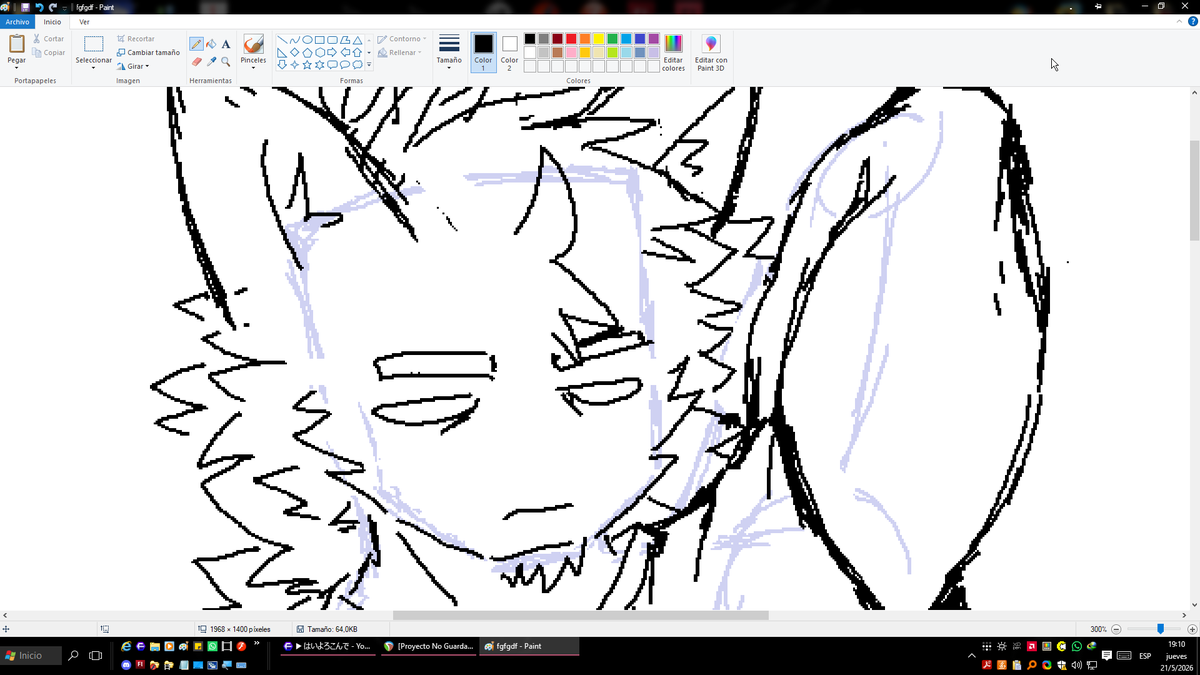Click the Seleccionar rectangle icon
The image size is (1200, 675).
(93, 44)
